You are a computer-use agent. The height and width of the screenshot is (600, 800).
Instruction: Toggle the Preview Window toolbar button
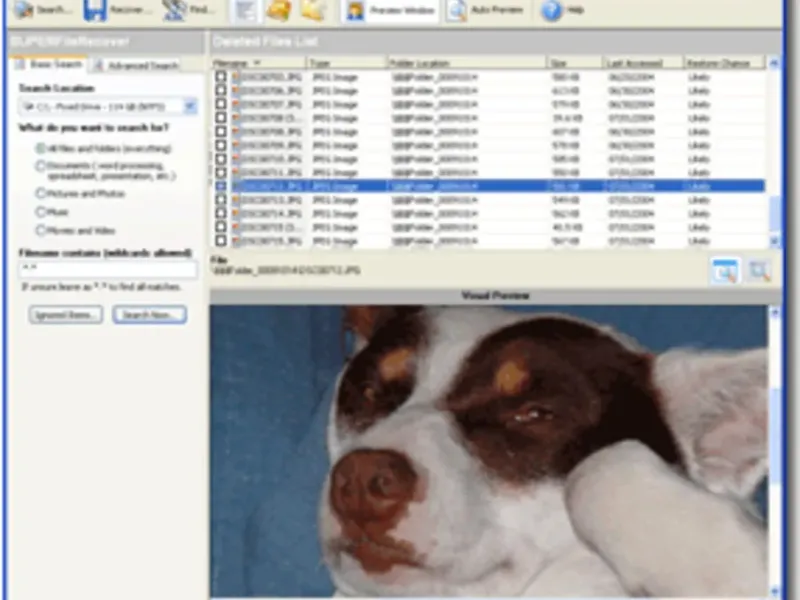pos(390,10)
